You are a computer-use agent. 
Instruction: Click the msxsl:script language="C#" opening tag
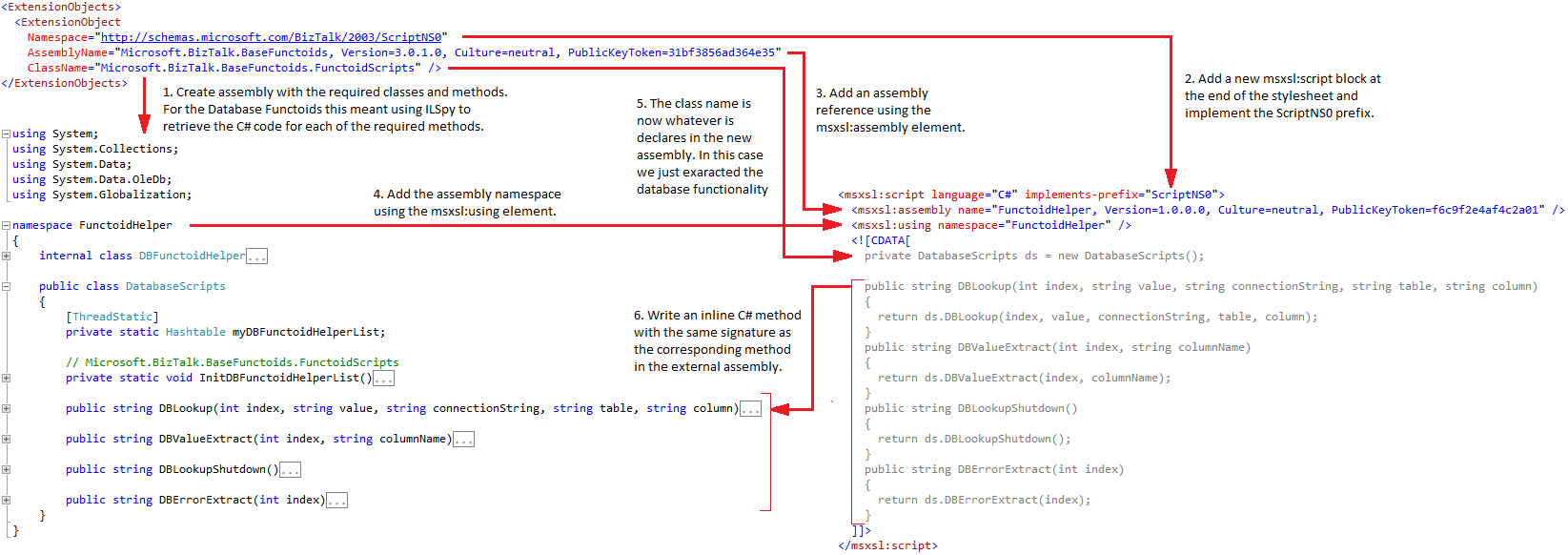pyautogui.click(x=1031, y=195)
